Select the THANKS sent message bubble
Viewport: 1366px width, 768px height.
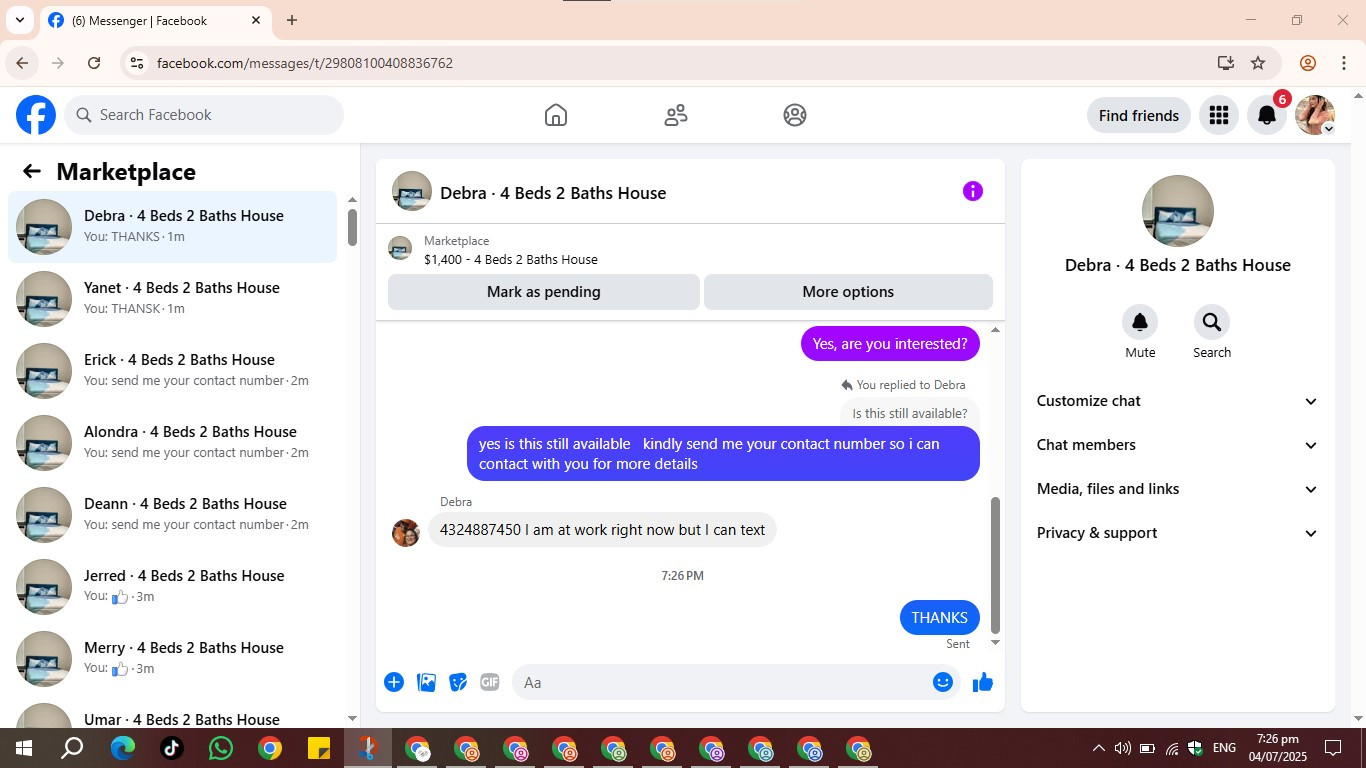click(939, 617)
